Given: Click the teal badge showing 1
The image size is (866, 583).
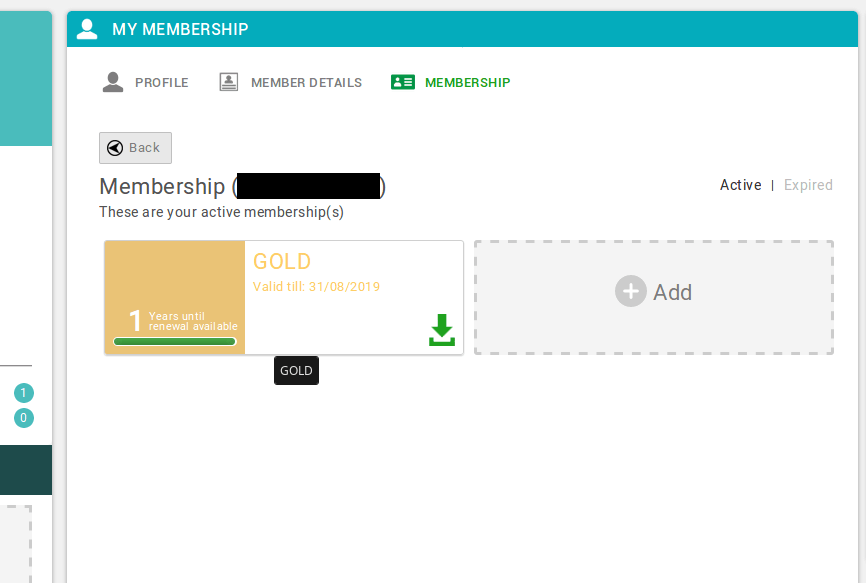Looking at the screenshot, I should (x=24, y=393).
